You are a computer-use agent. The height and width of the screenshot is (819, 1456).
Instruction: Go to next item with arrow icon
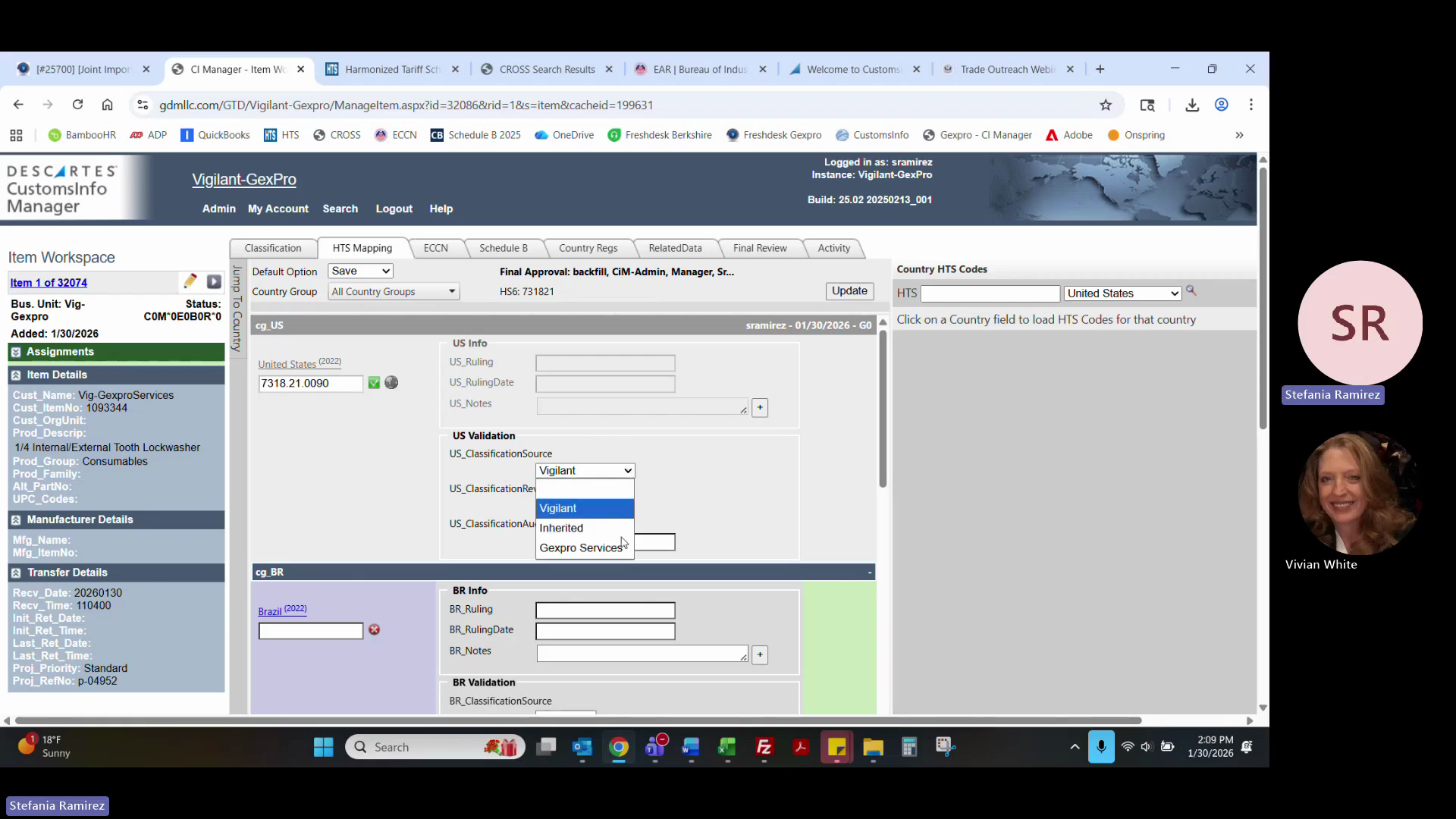(214, 281)
